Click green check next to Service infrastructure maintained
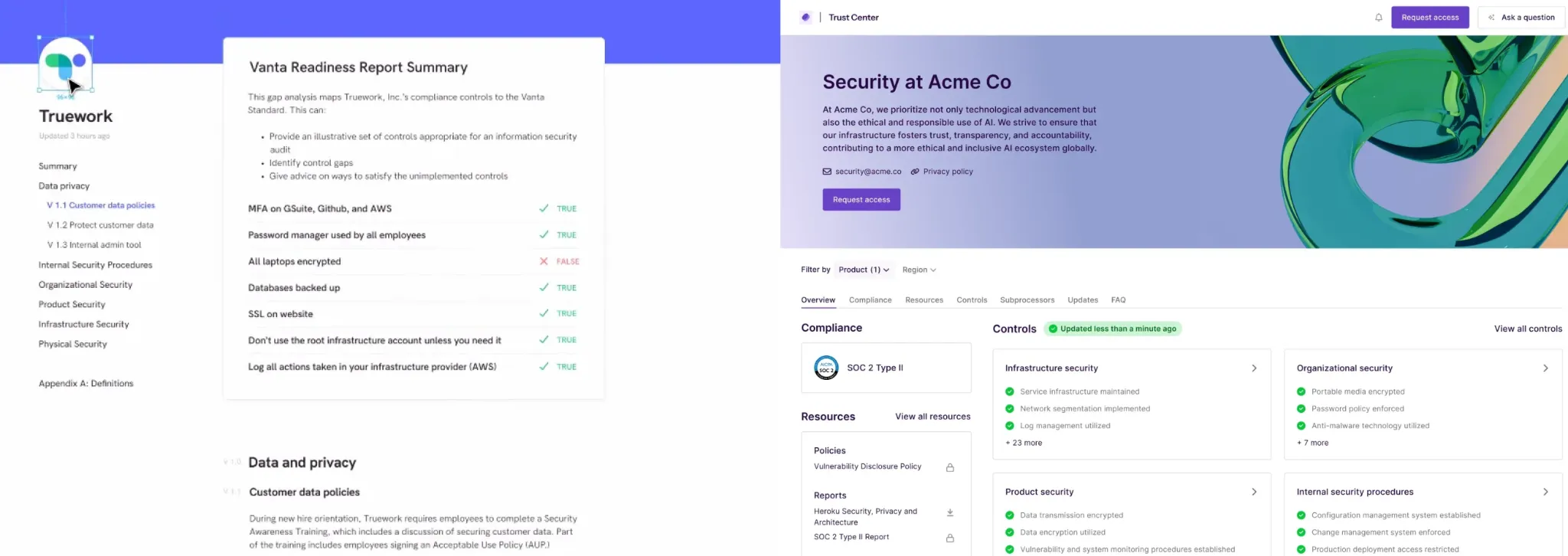Viewport: 1568px width, 556px height. coord(1010,391)
